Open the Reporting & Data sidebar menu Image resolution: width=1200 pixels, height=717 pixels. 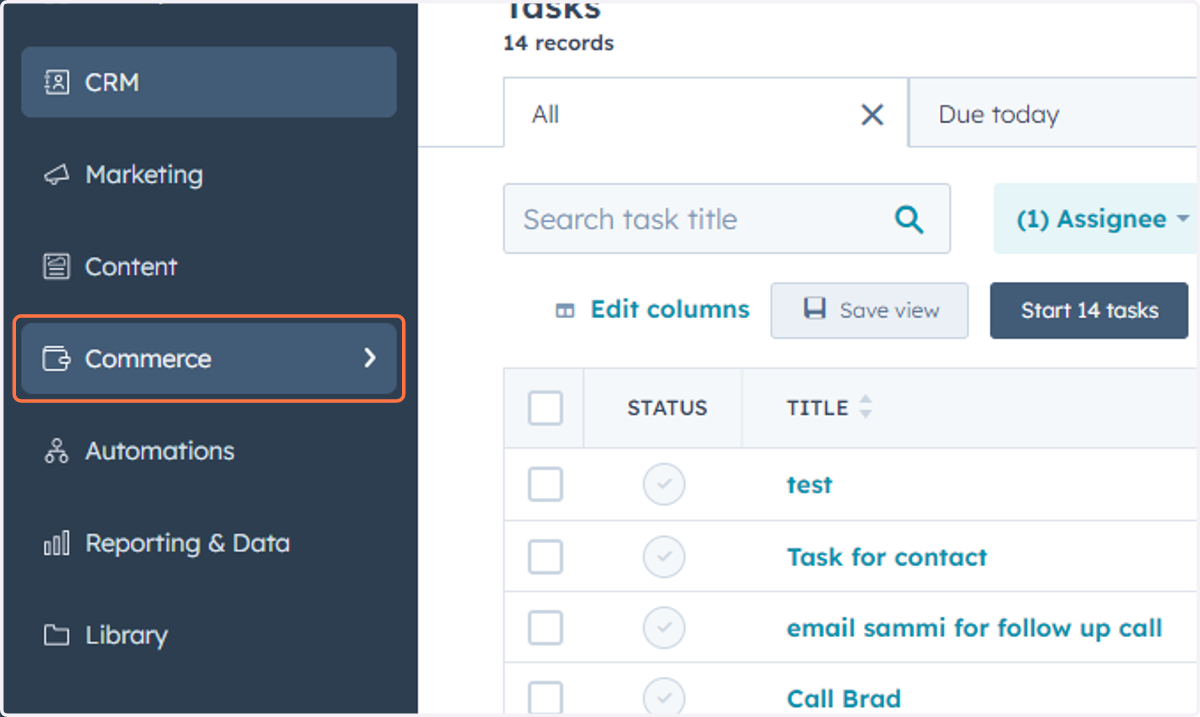[x=209, y=543]
